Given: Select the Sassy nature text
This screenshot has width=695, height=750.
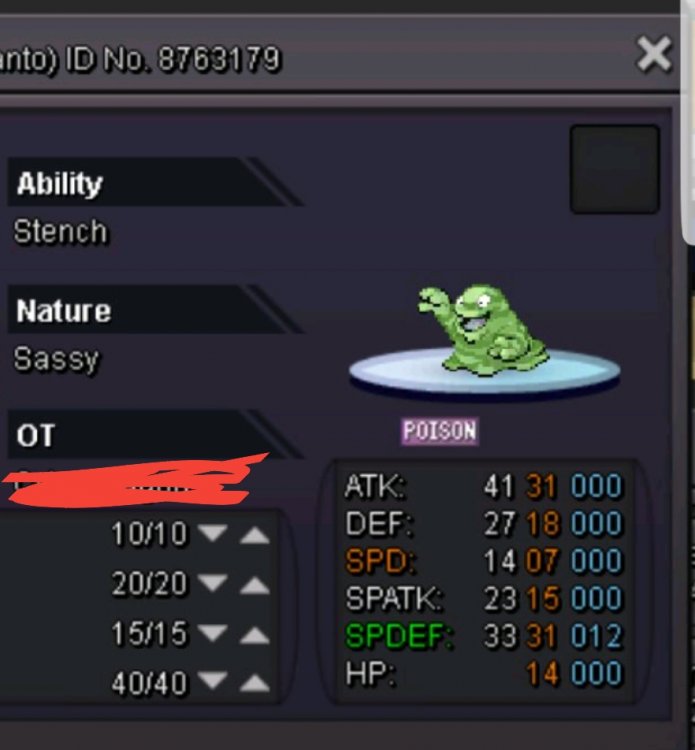Looking at the screenshot, I should tap(56, 359).
